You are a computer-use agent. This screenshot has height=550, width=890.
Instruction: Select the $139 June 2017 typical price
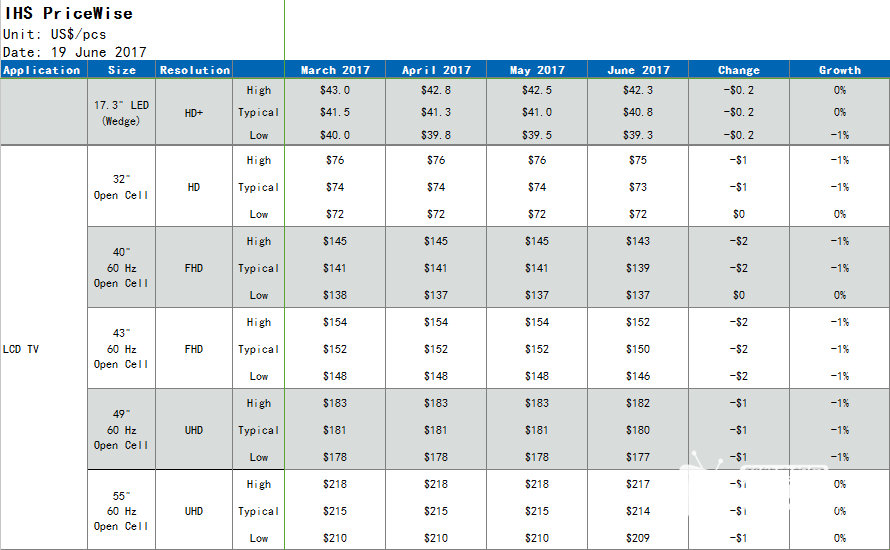[637, 268]
